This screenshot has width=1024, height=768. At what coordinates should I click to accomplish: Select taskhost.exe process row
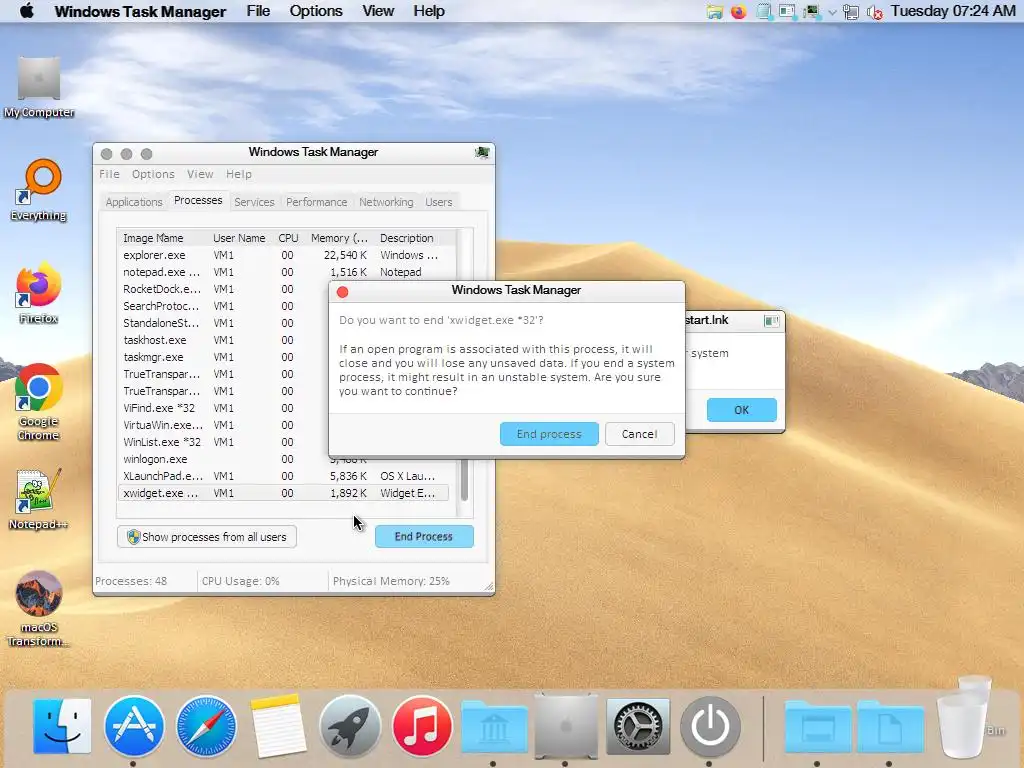tap(223, 340)
